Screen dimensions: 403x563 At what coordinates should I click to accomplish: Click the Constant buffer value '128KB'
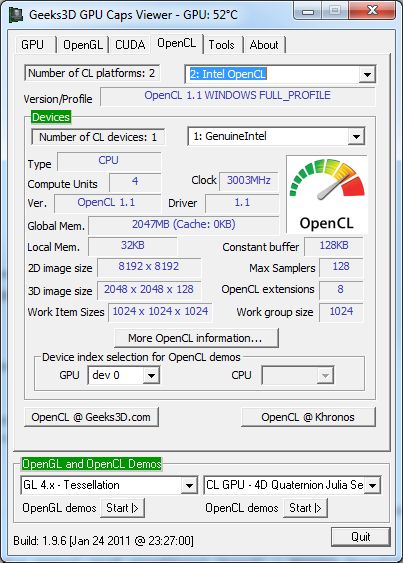tap(334, 246)
